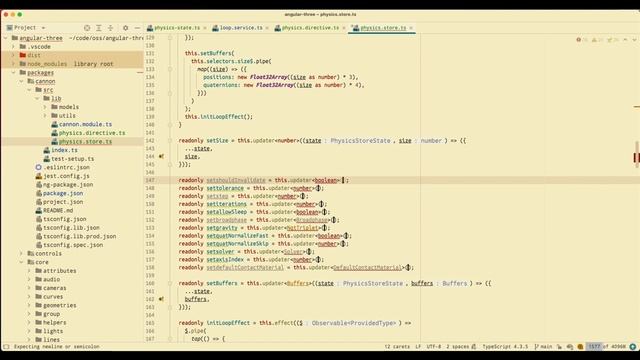Switch to loop.service.ts tab
The height and width of the screenshot is (360, 640).
241,28
